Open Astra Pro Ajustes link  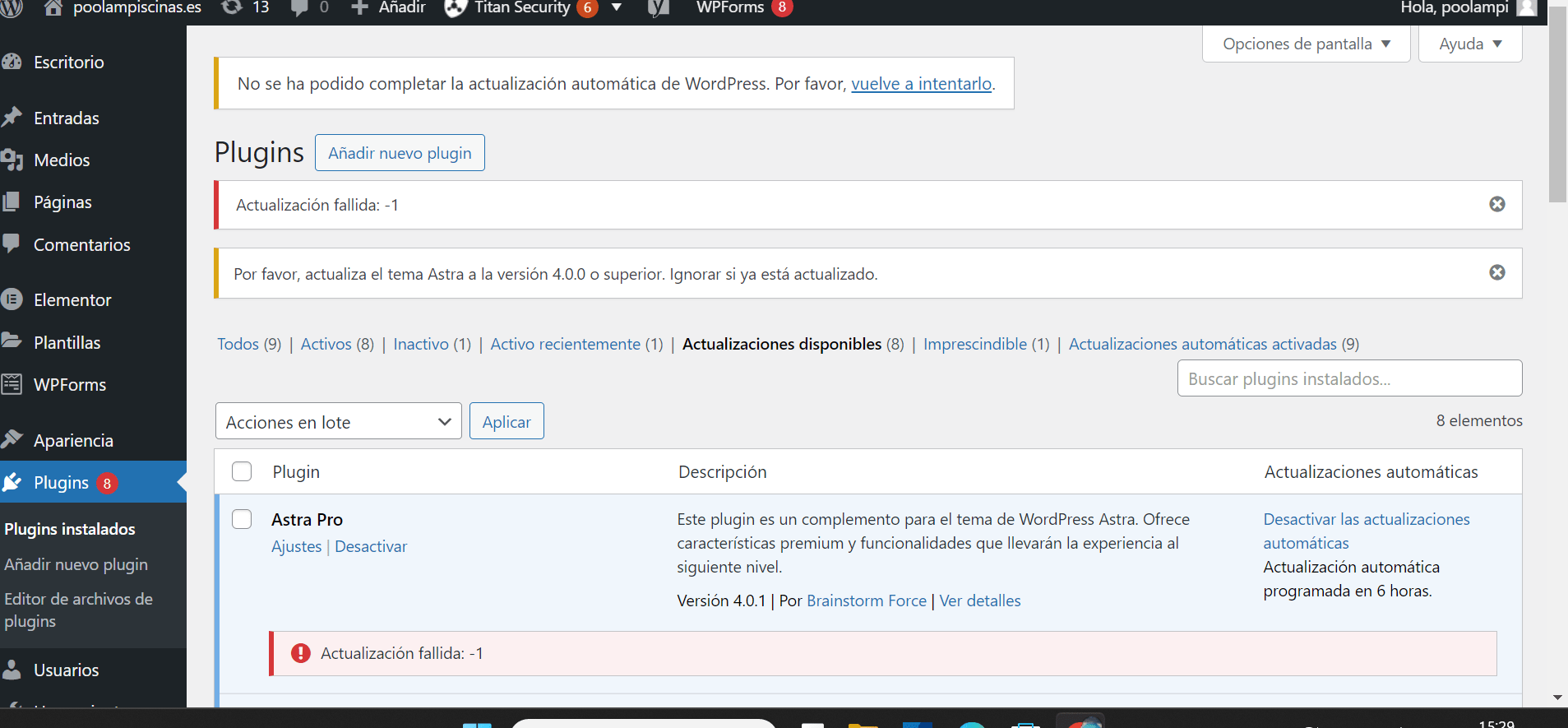tap(296, 546)
